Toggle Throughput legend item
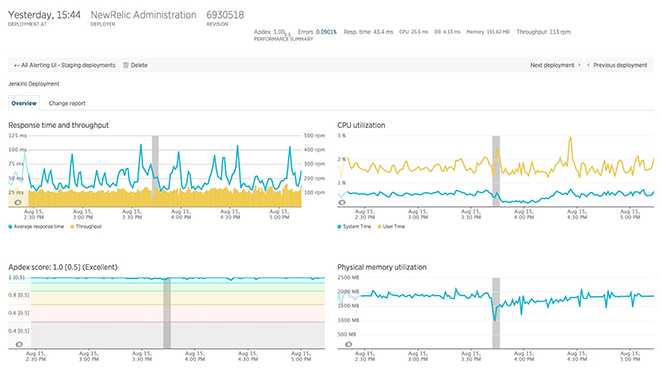 86,227
